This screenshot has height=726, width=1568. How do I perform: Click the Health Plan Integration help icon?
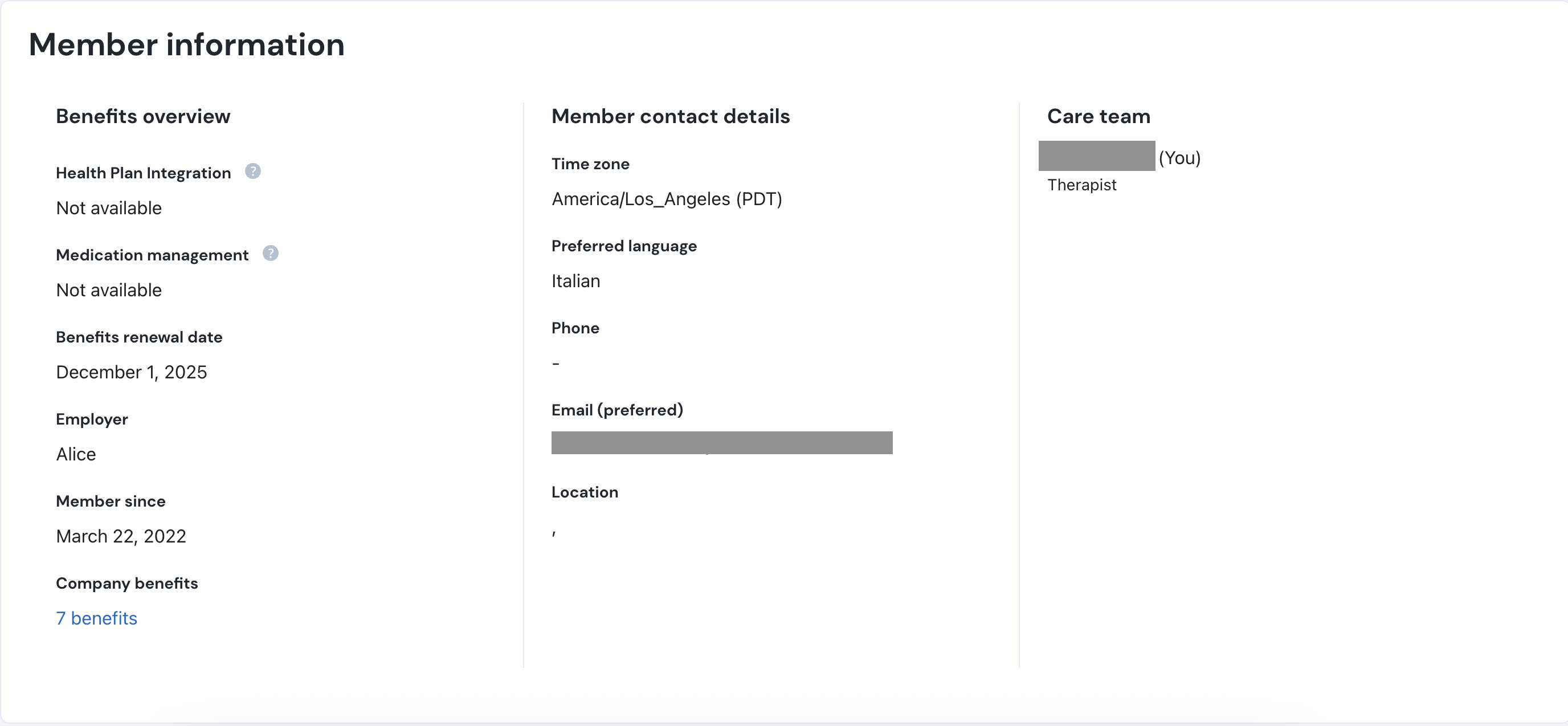pyautogui.click(x=252, y=172)
